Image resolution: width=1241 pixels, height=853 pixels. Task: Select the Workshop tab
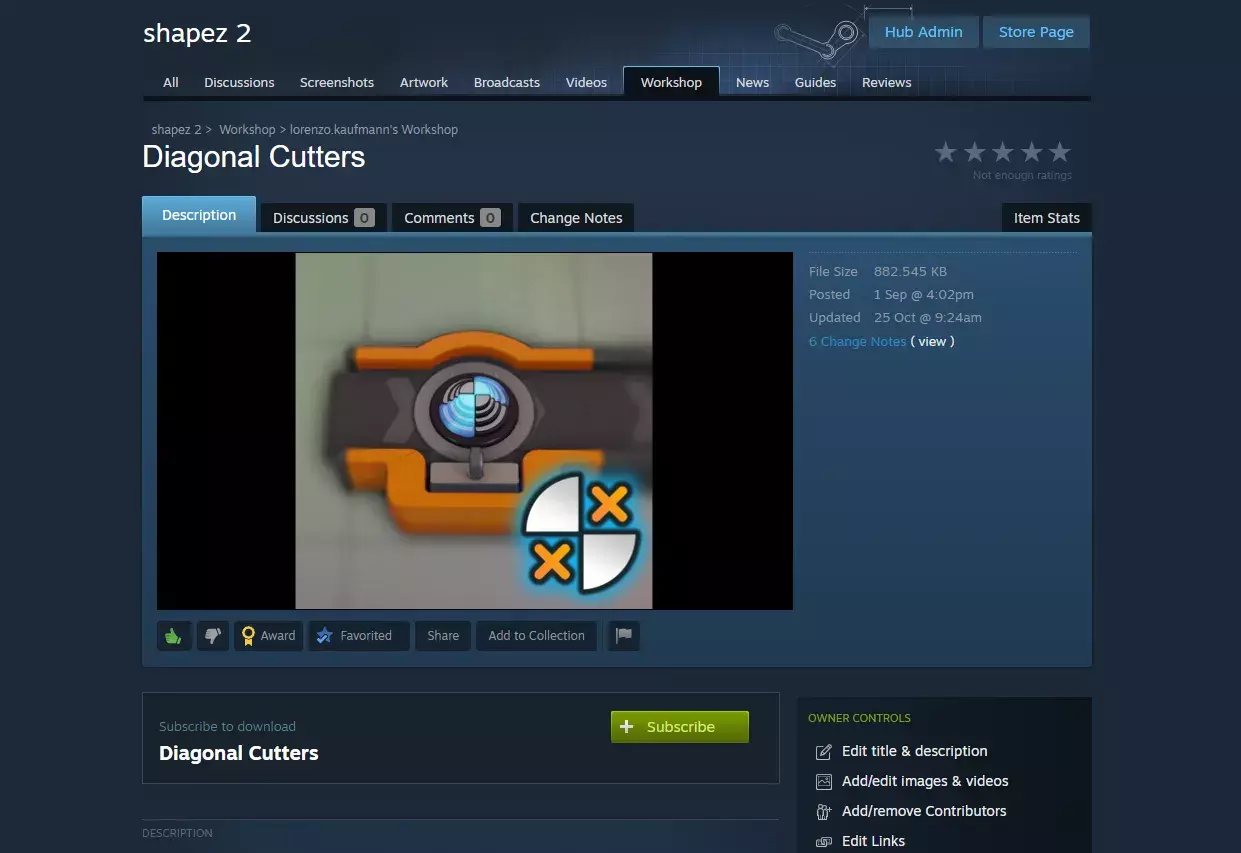tap(671, 82)
